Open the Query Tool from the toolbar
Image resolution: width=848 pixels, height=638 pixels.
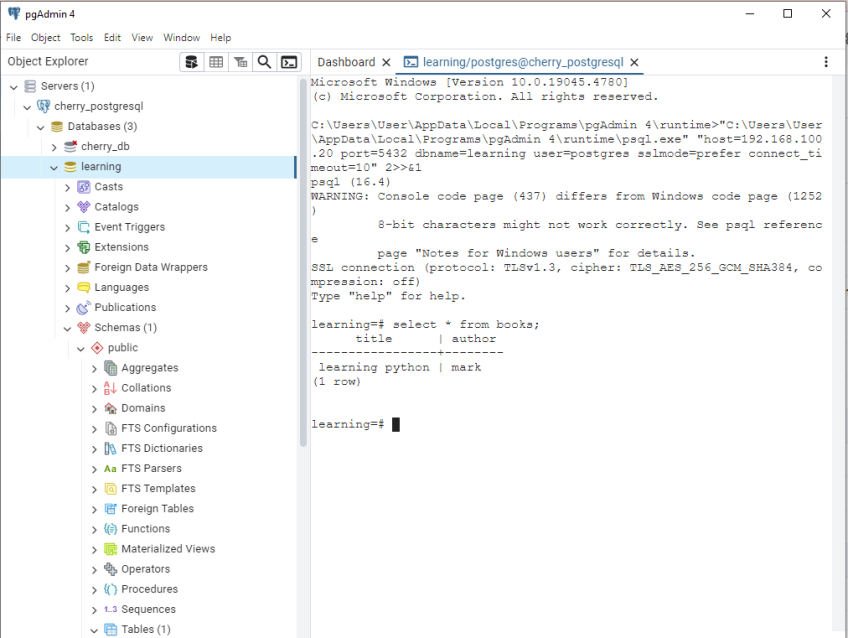click(x=191, y=61)
